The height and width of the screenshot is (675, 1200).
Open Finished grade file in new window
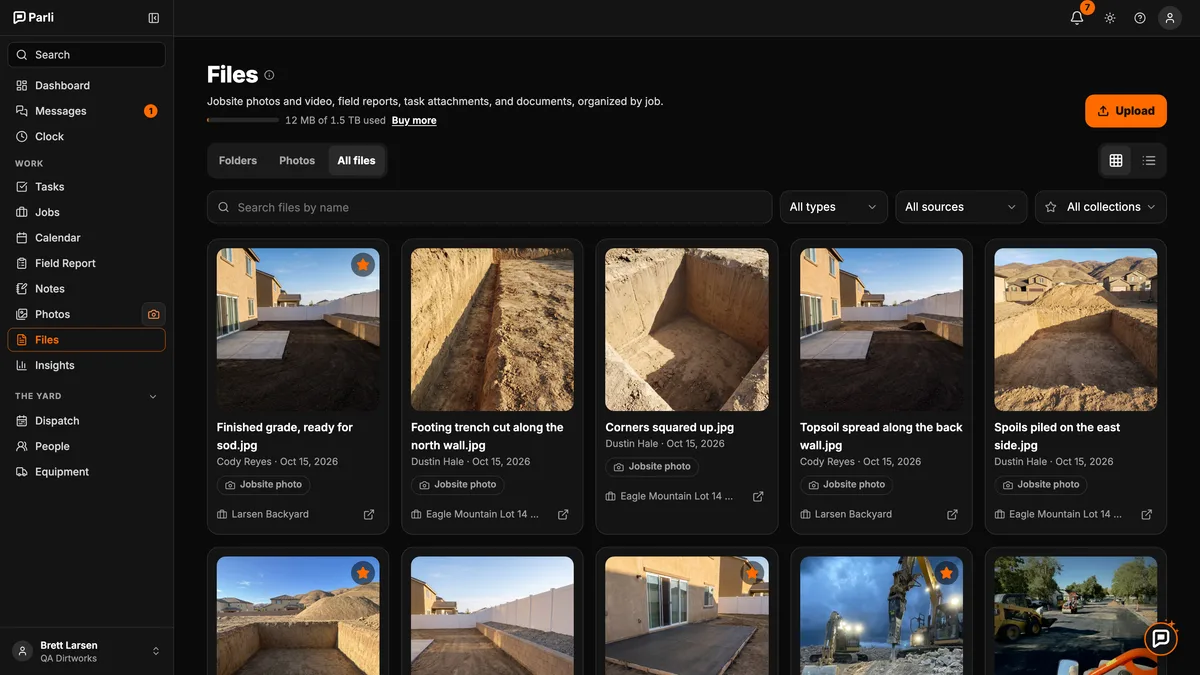[x=369, y=514]
